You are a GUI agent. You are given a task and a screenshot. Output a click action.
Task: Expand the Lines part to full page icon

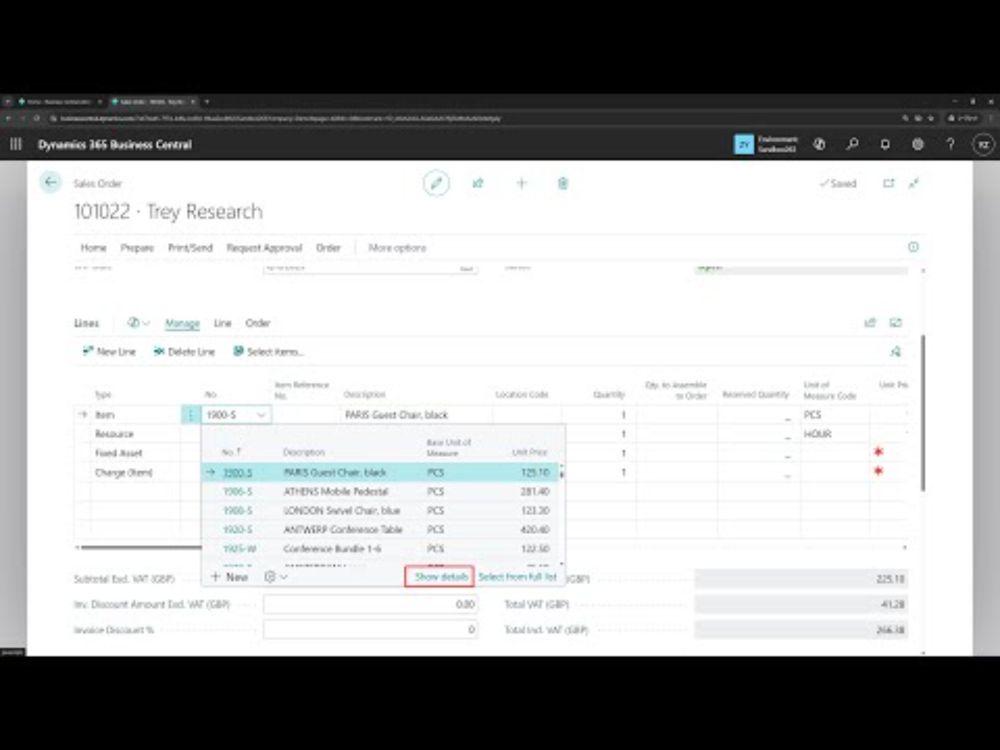coord(895,323)
